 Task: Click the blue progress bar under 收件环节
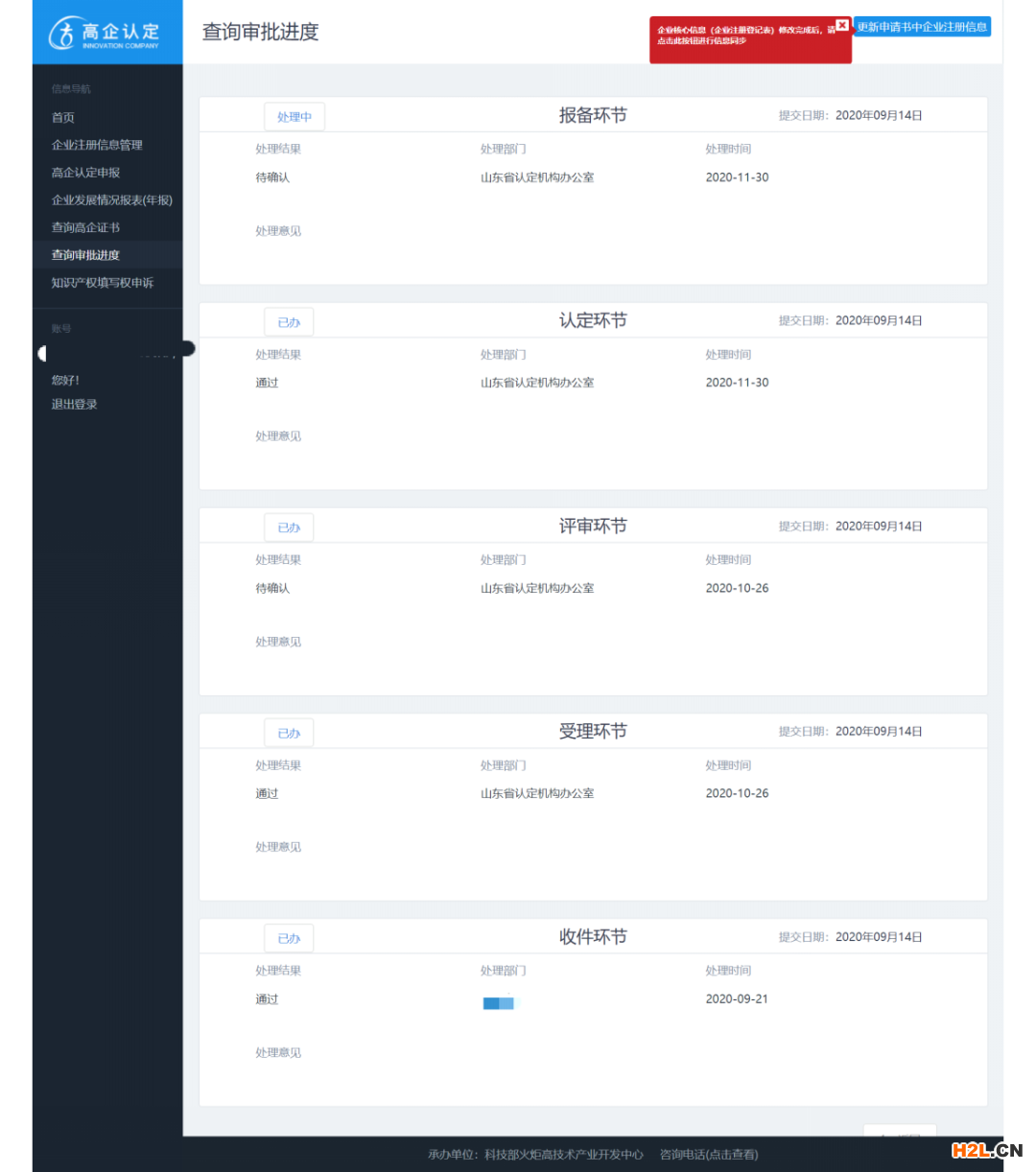pos(498,1002)
